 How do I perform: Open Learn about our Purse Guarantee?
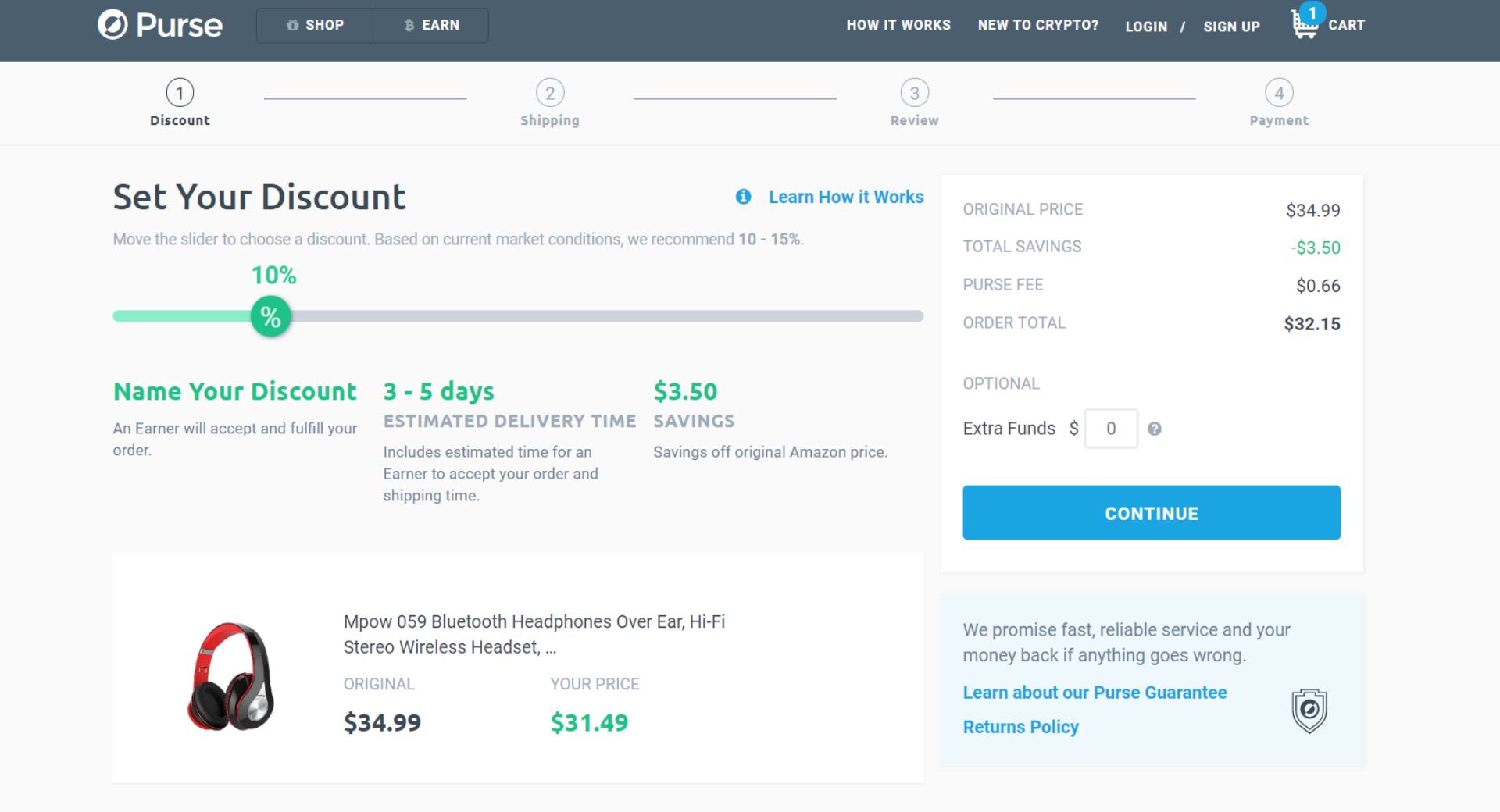pyautogui.click(x=1095, y=693)
